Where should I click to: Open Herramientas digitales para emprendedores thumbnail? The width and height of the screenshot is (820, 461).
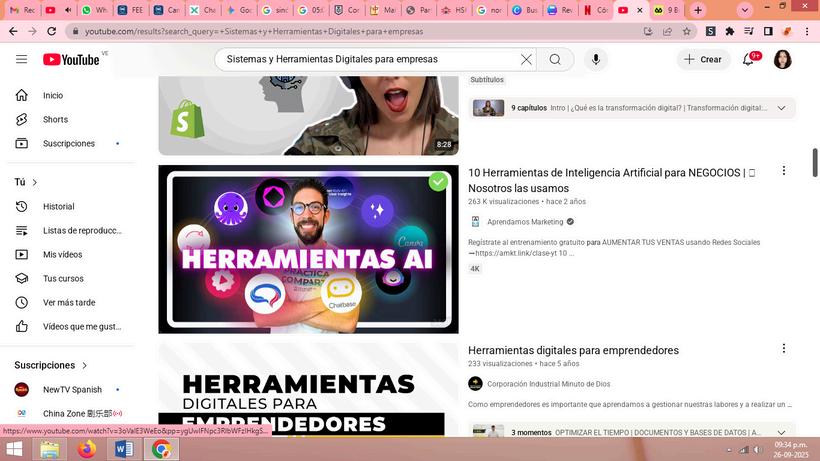pyautogui.click(x=309, y=390)
